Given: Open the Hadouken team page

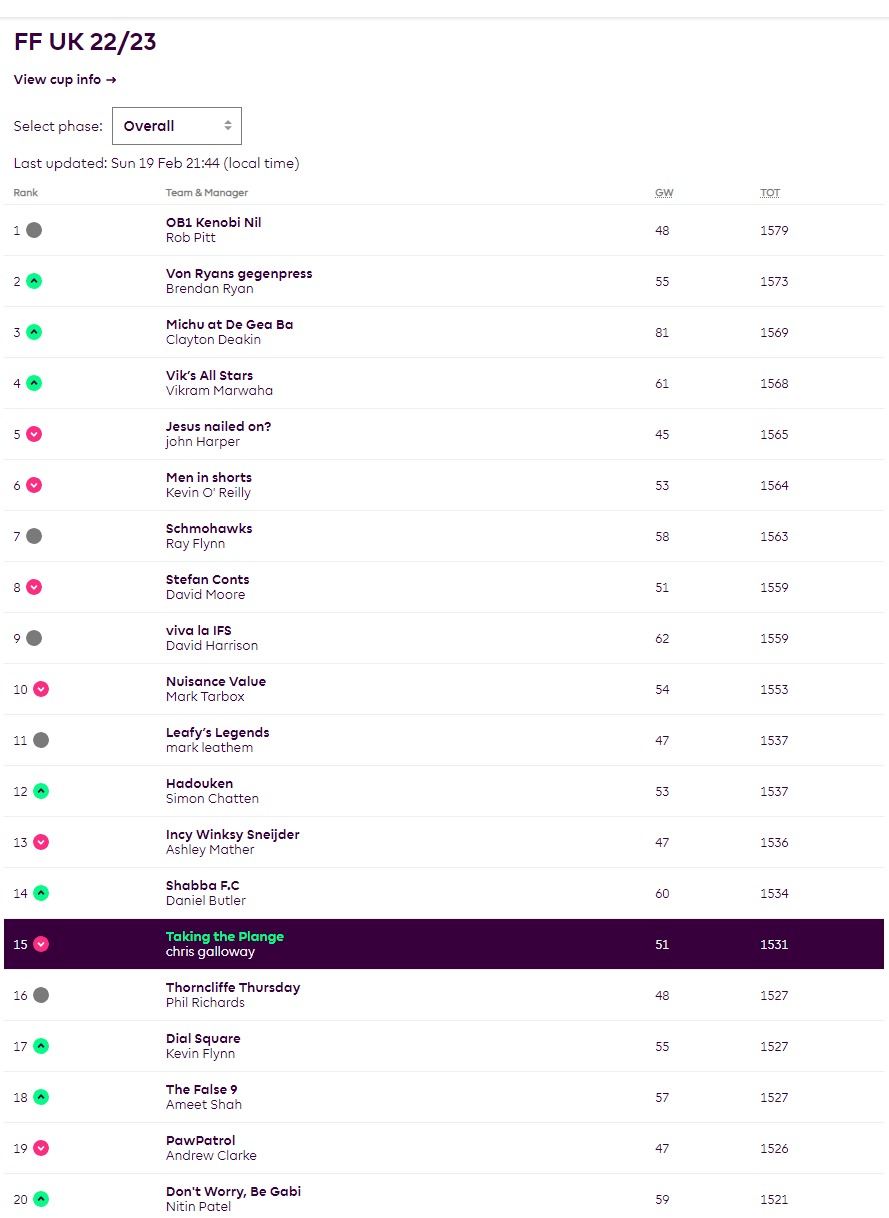Looking at the screenshot, I should (199, 784).
